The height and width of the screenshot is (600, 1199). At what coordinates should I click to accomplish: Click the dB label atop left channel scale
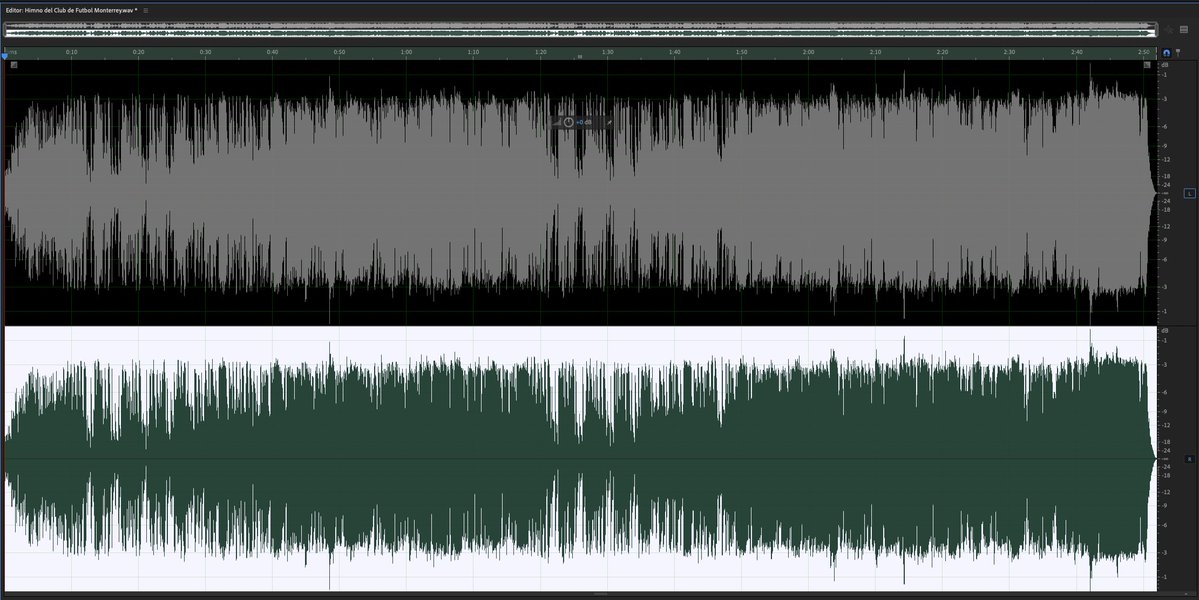(x=1165, y=65)
